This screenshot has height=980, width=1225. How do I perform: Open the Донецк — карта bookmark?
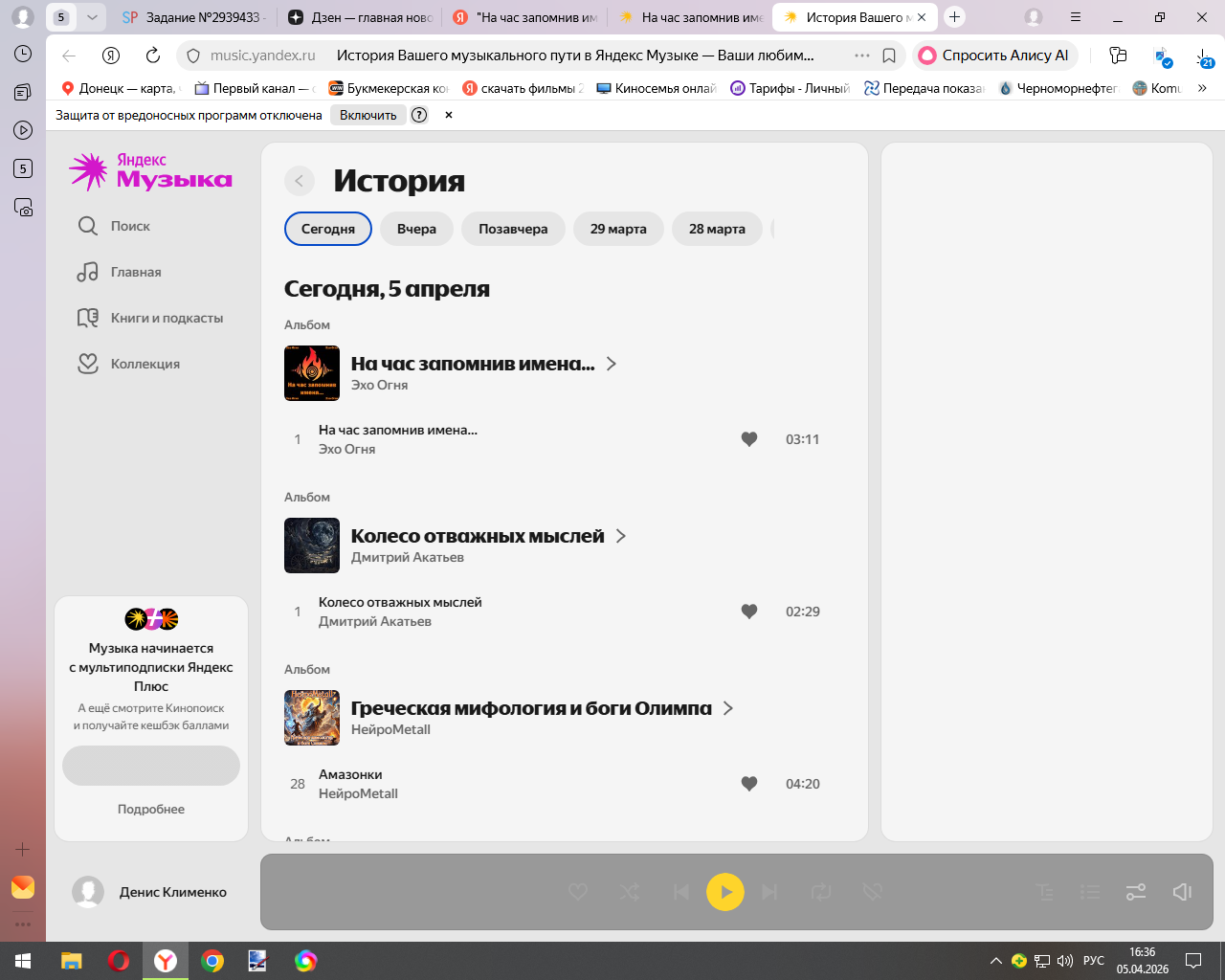(120, 88)
